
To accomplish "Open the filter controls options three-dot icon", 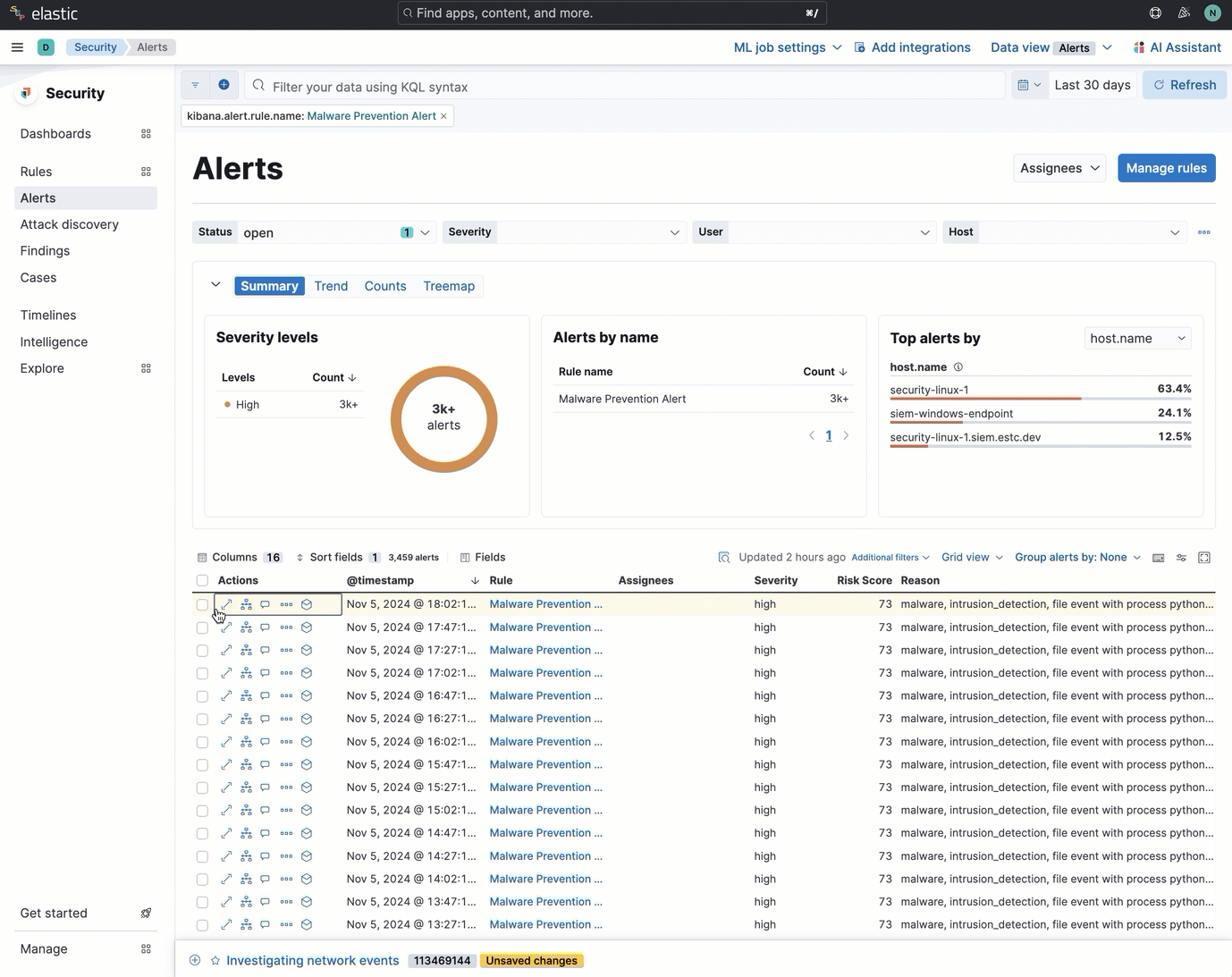I will tap(1203, 232).
